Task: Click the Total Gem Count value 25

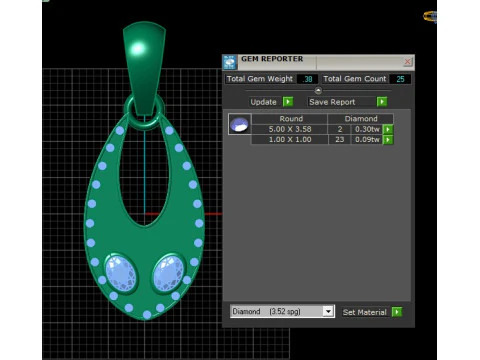Action: [x=400, y=79]
